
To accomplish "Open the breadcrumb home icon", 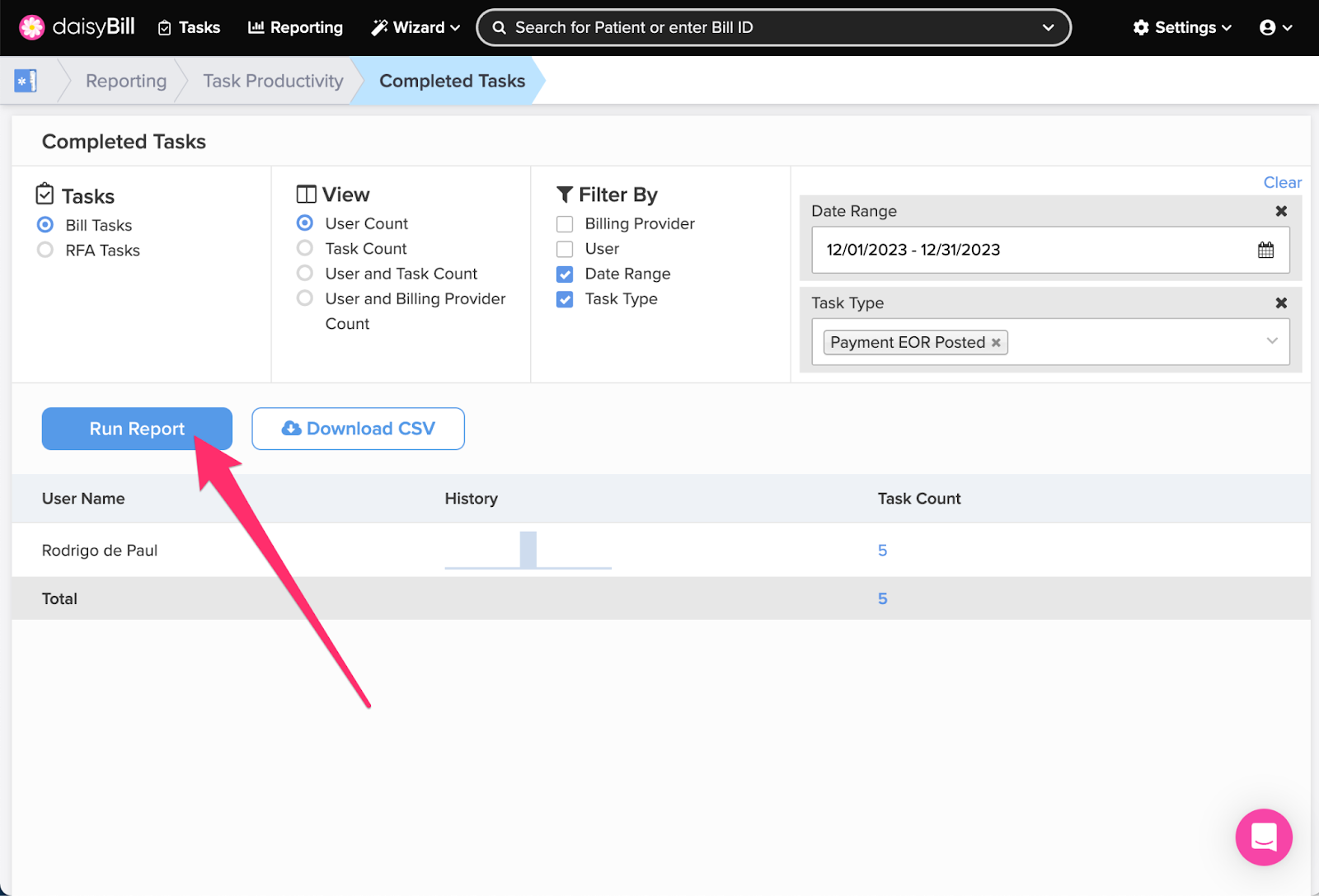I will 26,81.
